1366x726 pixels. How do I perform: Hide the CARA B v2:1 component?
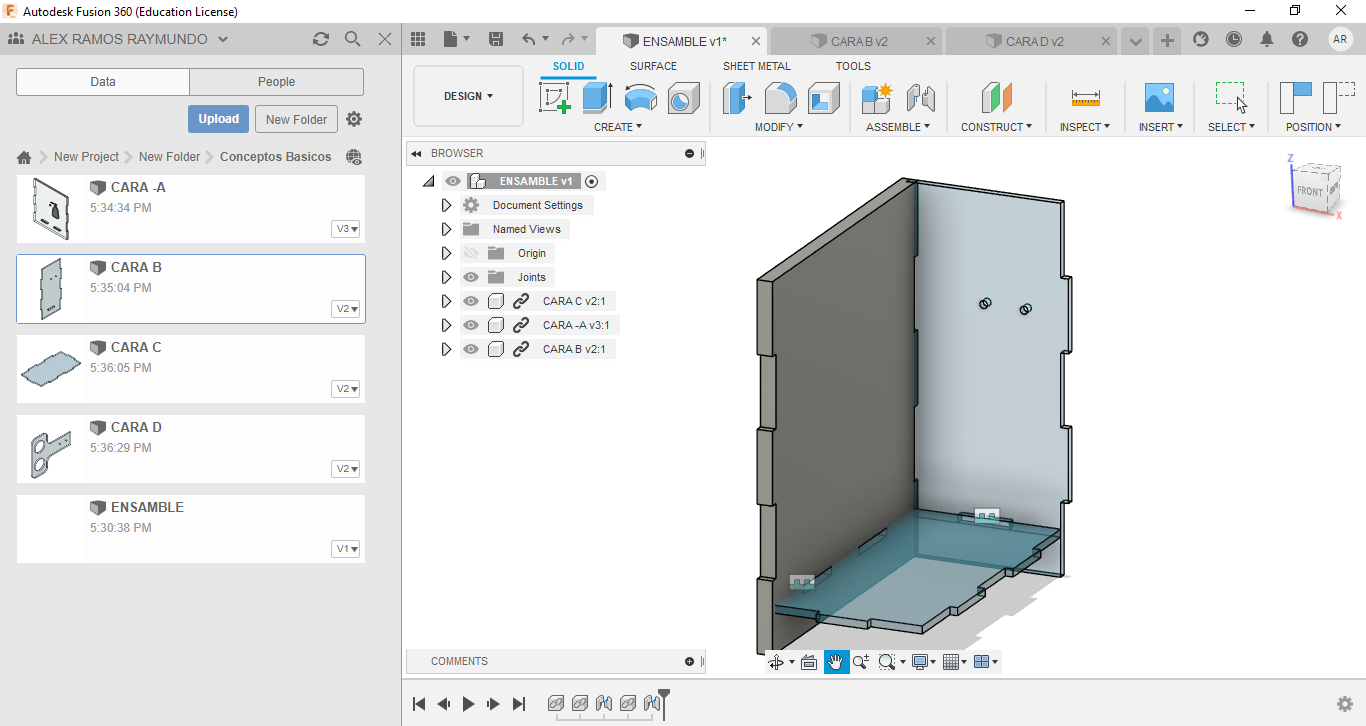(471, 349)
